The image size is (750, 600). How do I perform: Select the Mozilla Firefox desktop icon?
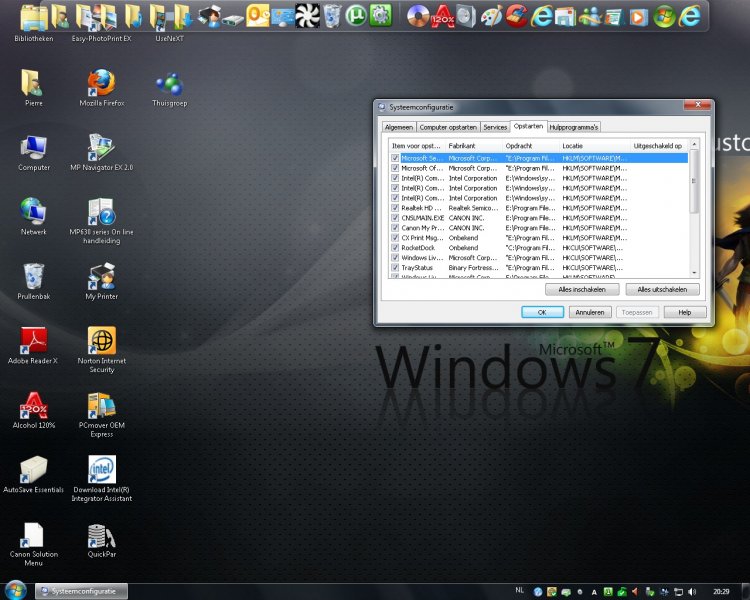101,88
